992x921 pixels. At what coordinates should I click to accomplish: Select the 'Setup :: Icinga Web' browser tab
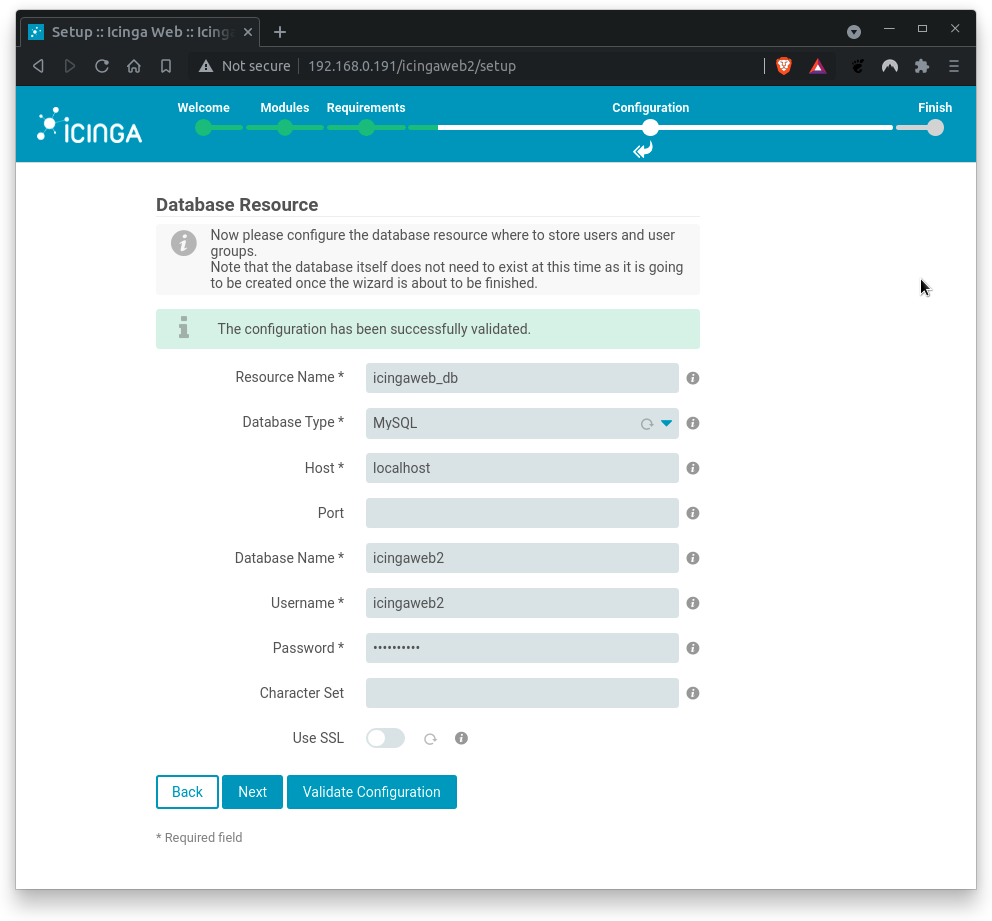(140, 31)
